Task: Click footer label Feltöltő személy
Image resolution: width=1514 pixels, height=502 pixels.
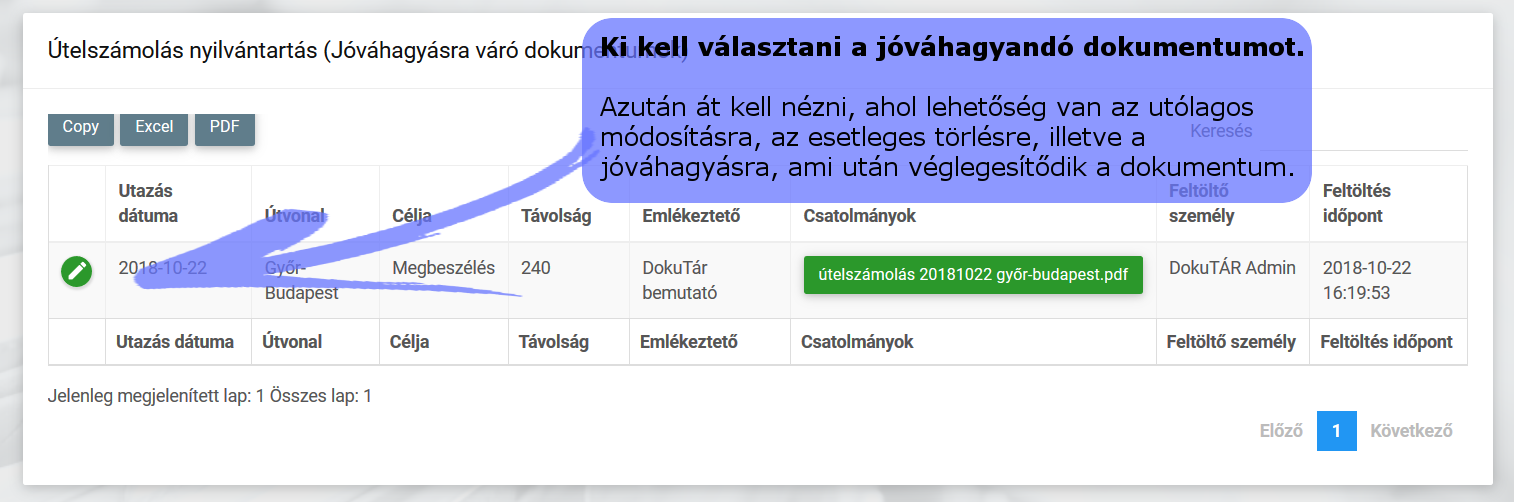Action: point(1231,342)
